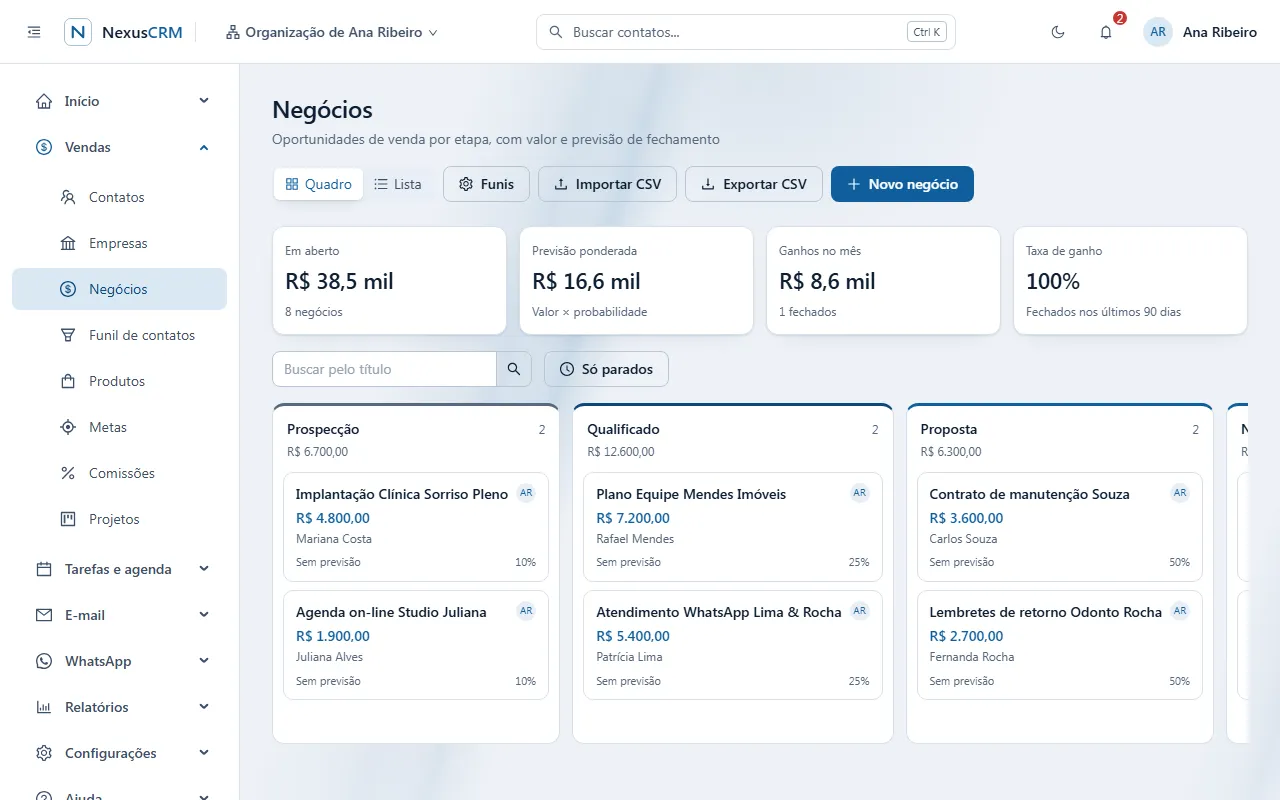Select Negócios in the sidebar menu
Image resolution: width=1280 pixels, height=800 pixels.
(x=119, y=289)
